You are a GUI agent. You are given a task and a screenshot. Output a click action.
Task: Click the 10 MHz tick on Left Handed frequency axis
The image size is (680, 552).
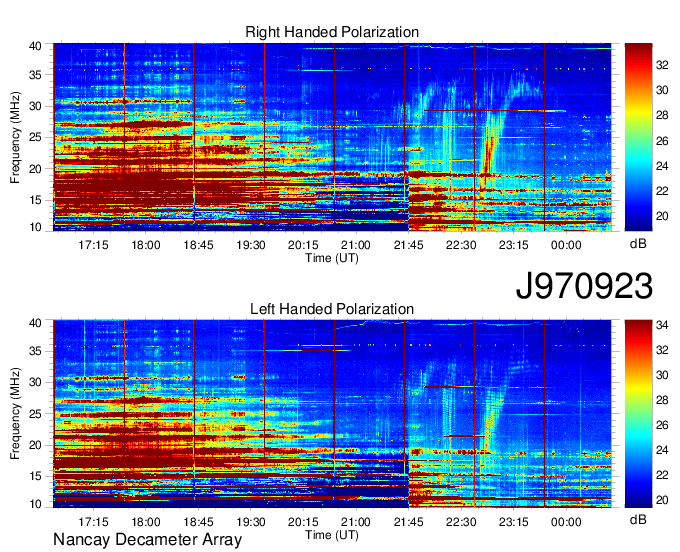(x=35, y=504)
